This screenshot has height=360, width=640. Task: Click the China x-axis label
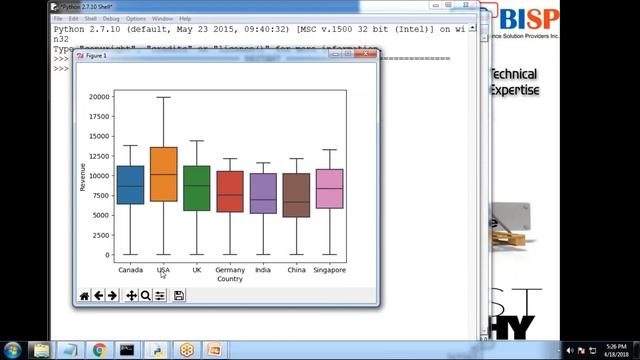(x=296, y=270)
